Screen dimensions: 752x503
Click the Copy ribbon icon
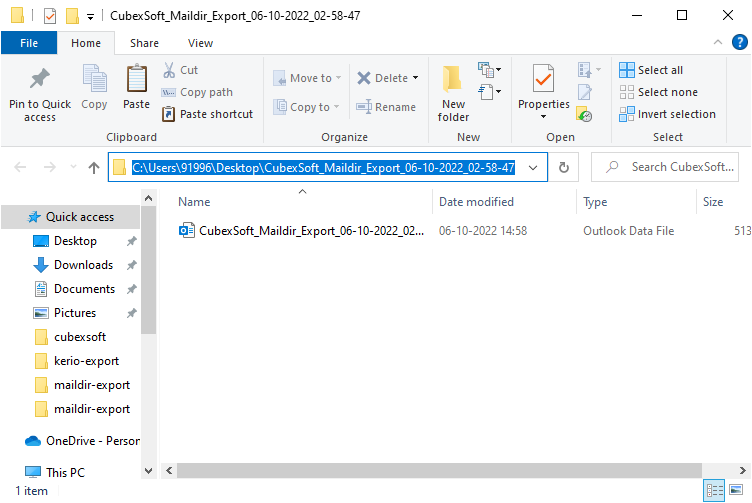tap(94, 78)
